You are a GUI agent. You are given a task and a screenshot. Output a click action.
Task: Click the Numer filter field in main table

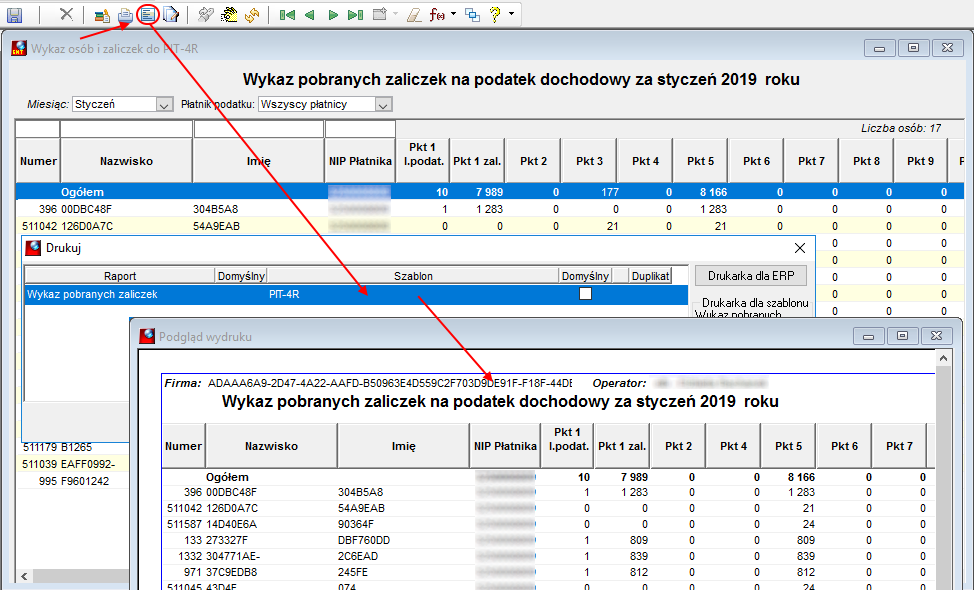(37, 129)
